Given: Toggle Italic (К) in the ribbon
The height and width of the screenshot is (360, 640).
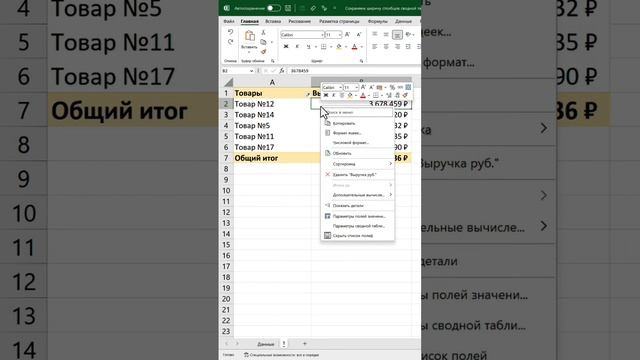Looking at the screenshot, I should 297,47.
